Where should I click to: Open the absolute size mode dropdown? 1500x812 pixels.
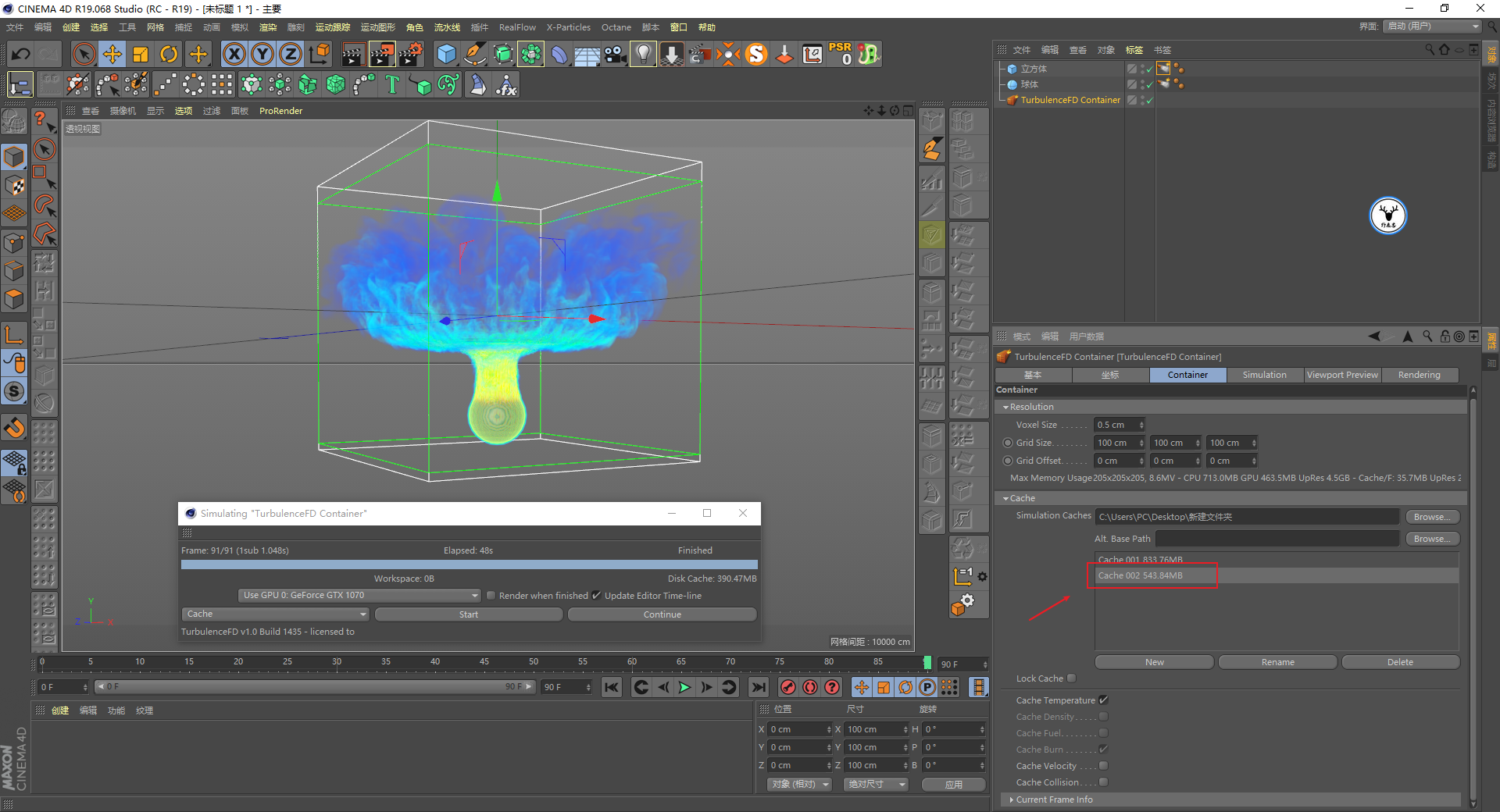click(876, 785)
